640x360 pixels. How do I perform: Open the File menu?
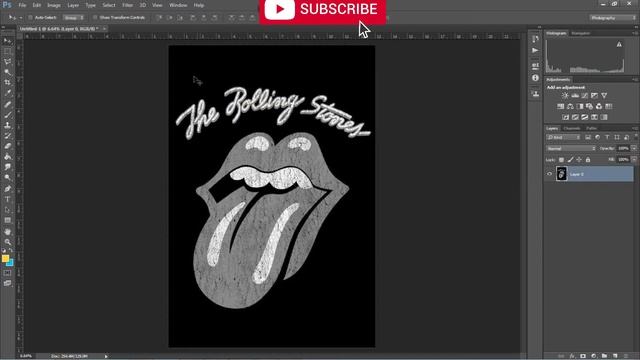(22, 5)
